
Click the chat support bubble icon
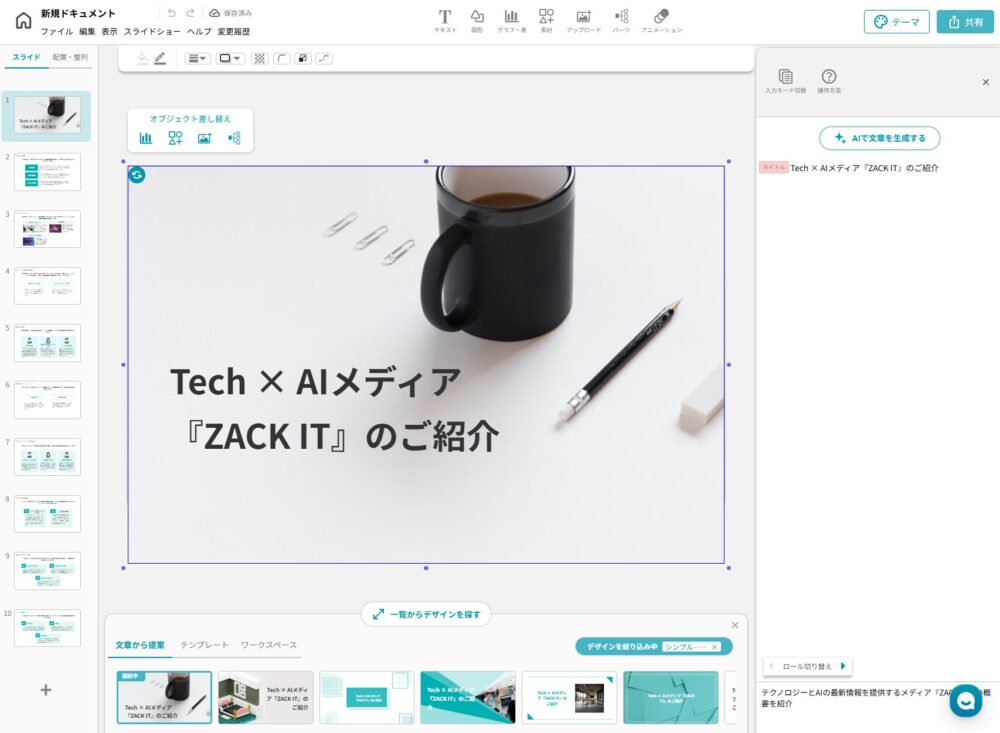point(965,701)
